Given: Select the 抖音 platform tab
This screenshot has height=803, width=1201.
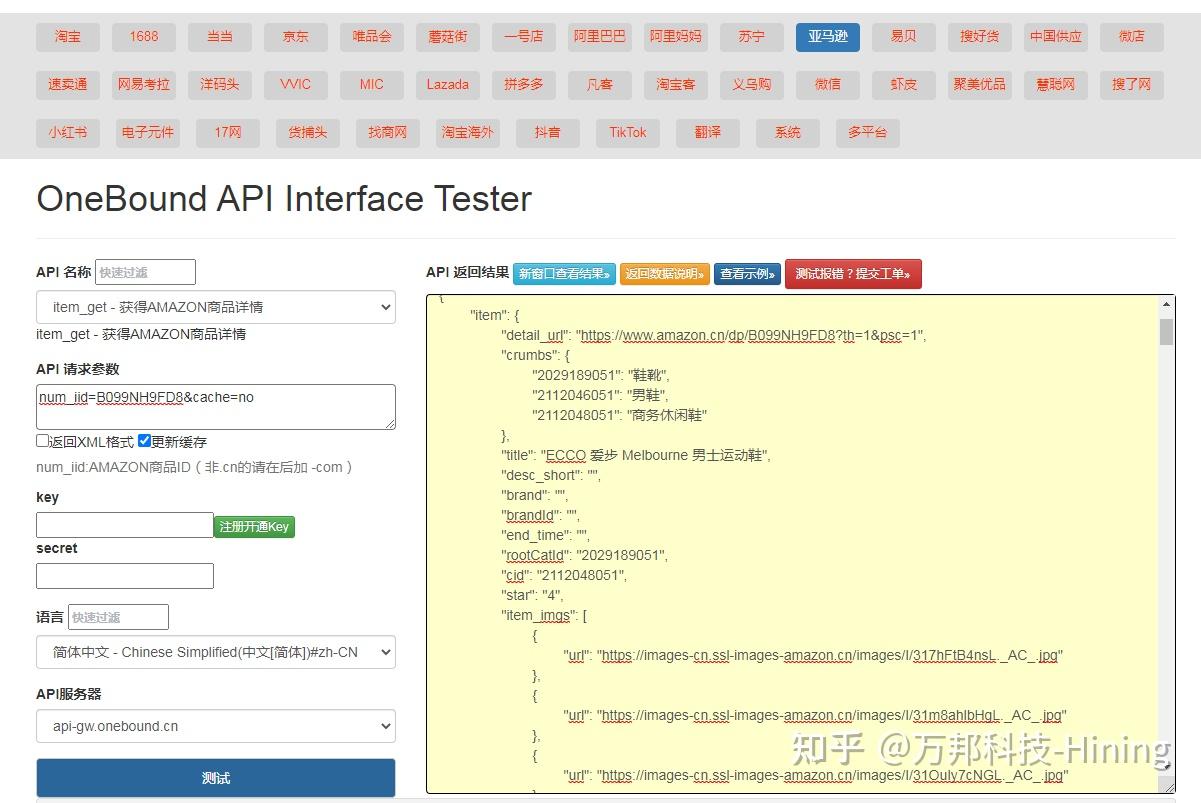Looking at the screenshot, I should (547, 131).
